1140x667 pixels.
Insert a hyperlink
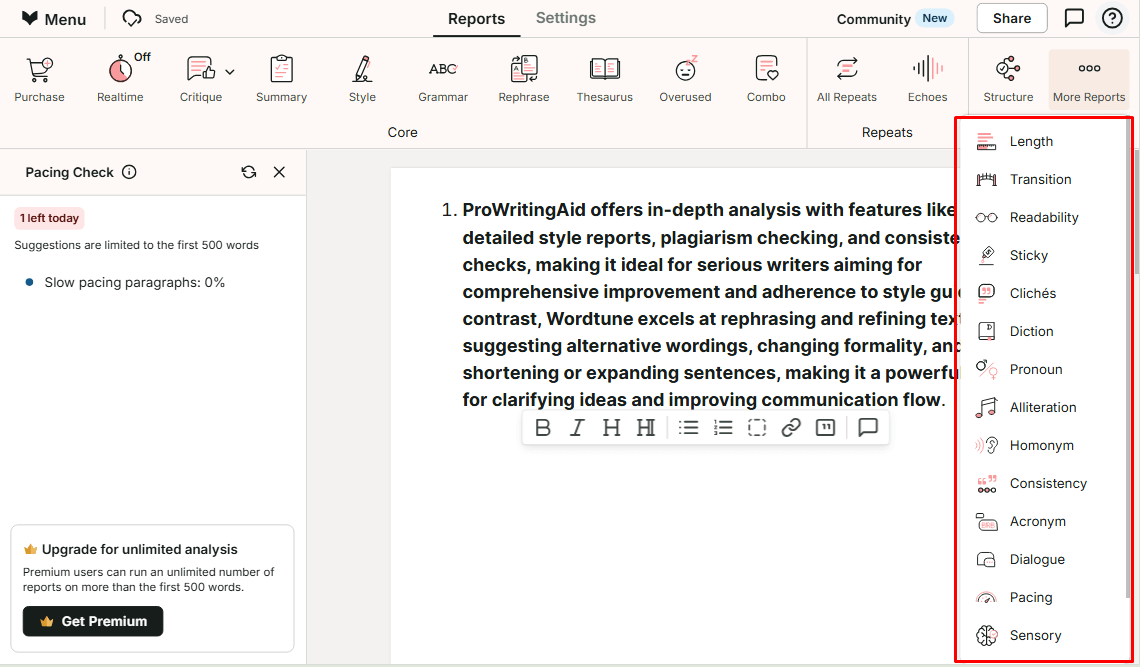point(791,428)
